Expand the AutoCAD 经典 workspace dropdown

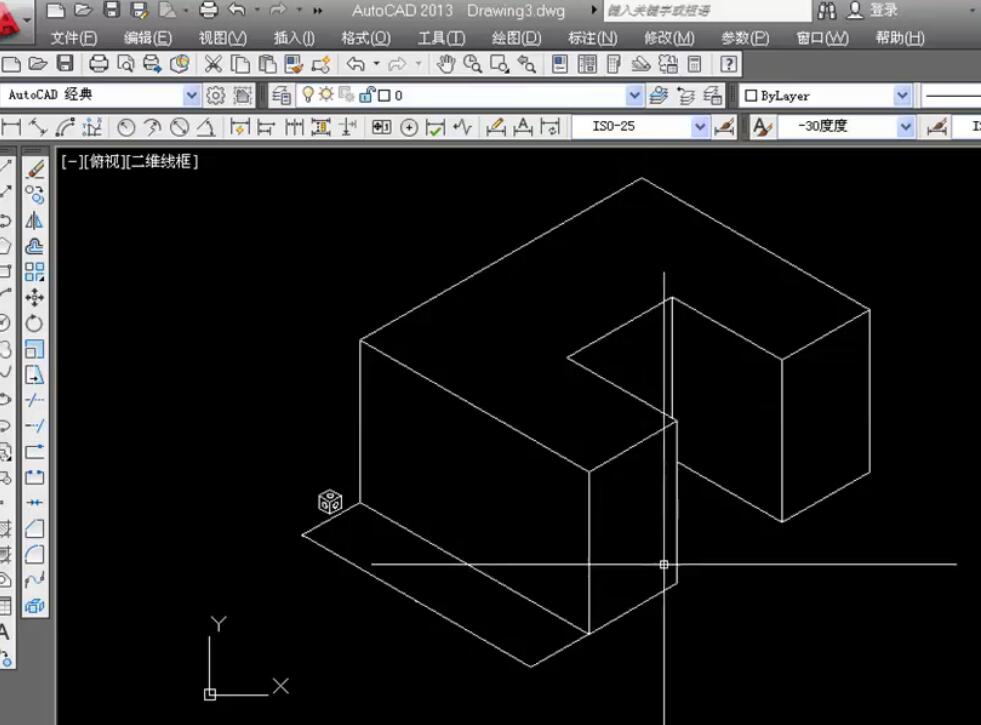click(x=191, y=96)
